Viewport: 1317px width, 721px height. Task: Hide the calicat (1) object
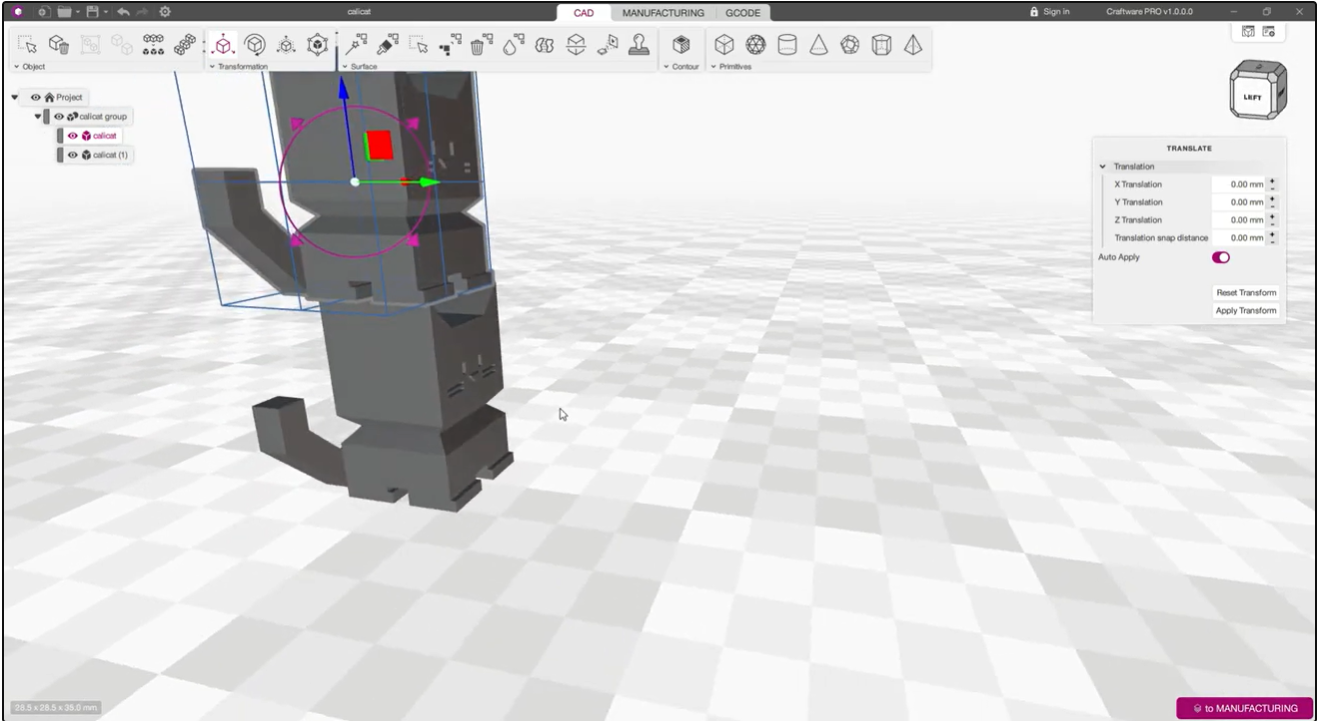coord(72,155)
